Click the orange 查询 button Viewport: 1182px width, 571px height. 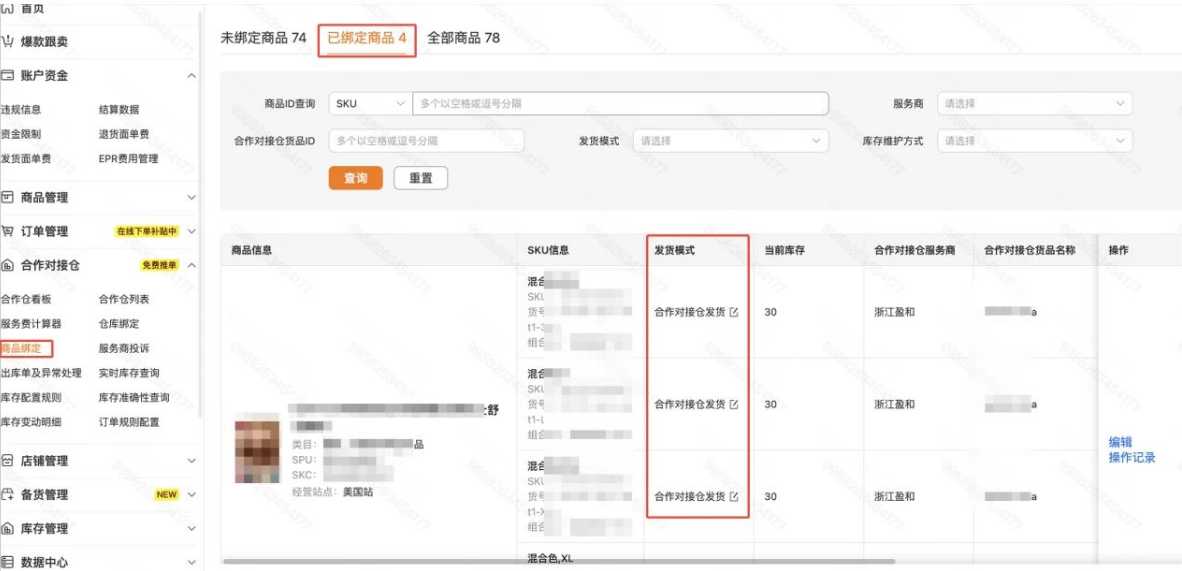pyautogui.click(x=355, y=178)
